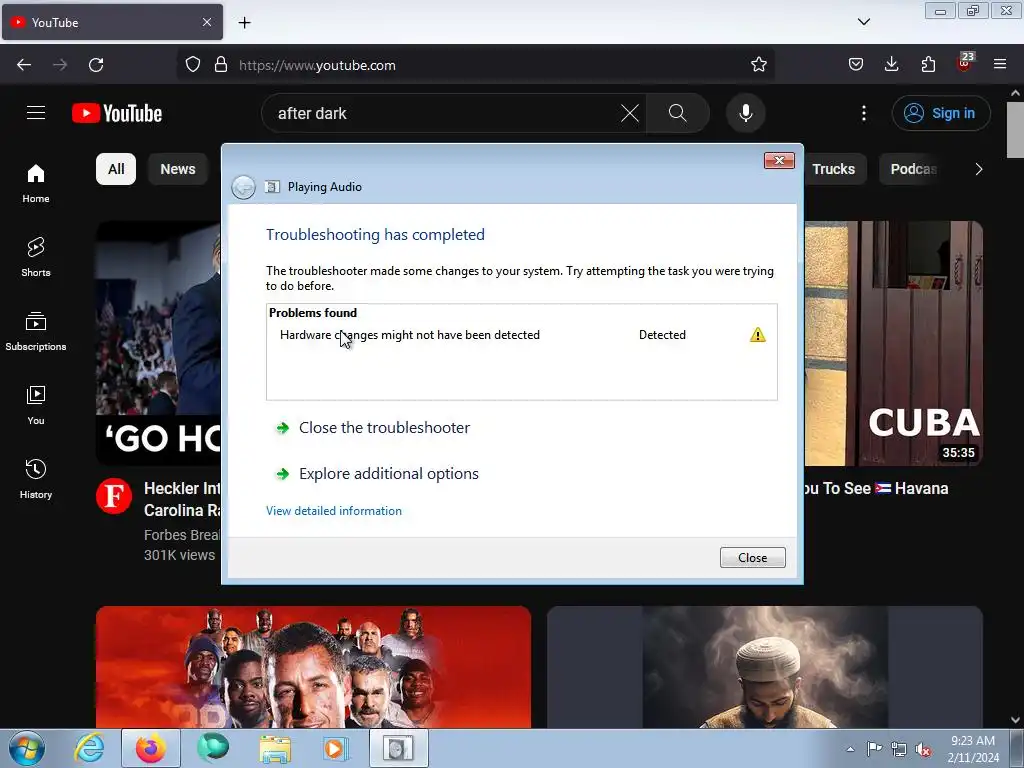
Task: Open the Forbes channel avatar
Action: [114, 496]
